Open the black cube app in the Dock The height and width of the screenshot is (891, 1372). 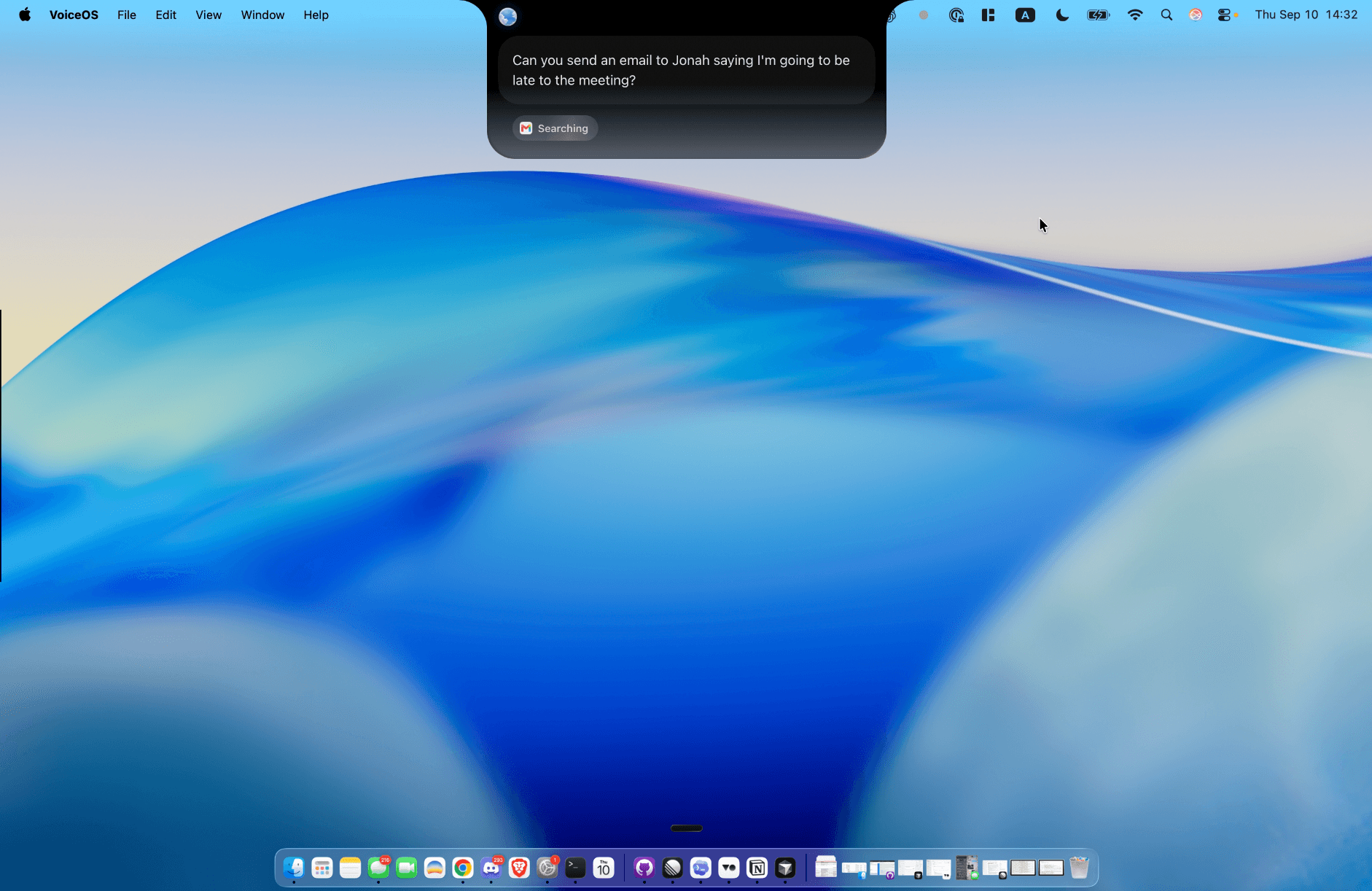(x=785, y=868)
